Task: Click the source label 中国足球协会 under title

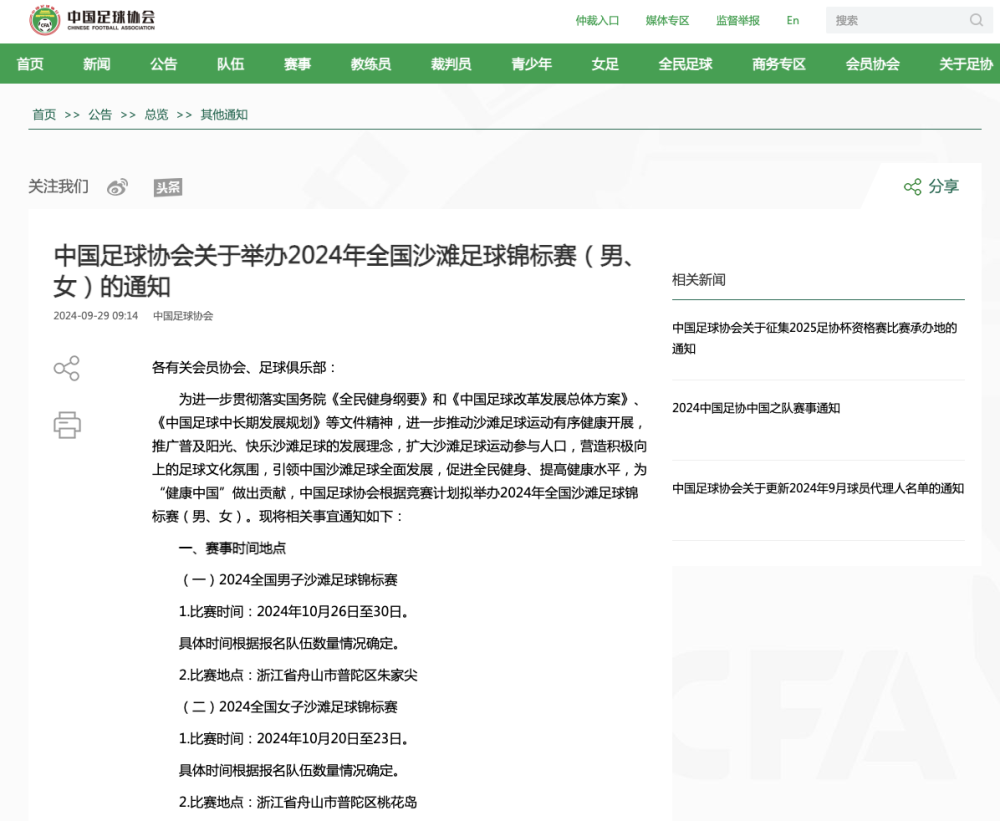Action: coord(183,316)
